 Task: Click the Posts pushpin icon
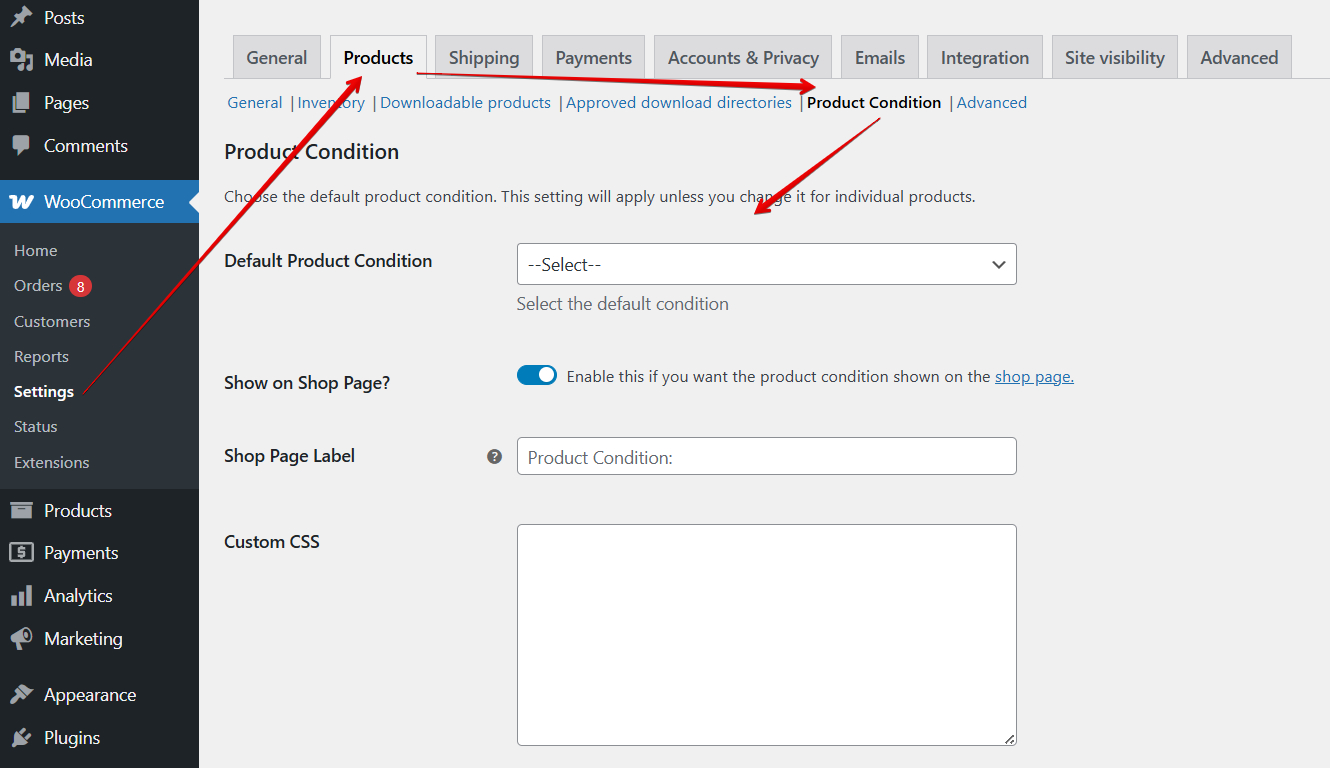click(21, 17)
